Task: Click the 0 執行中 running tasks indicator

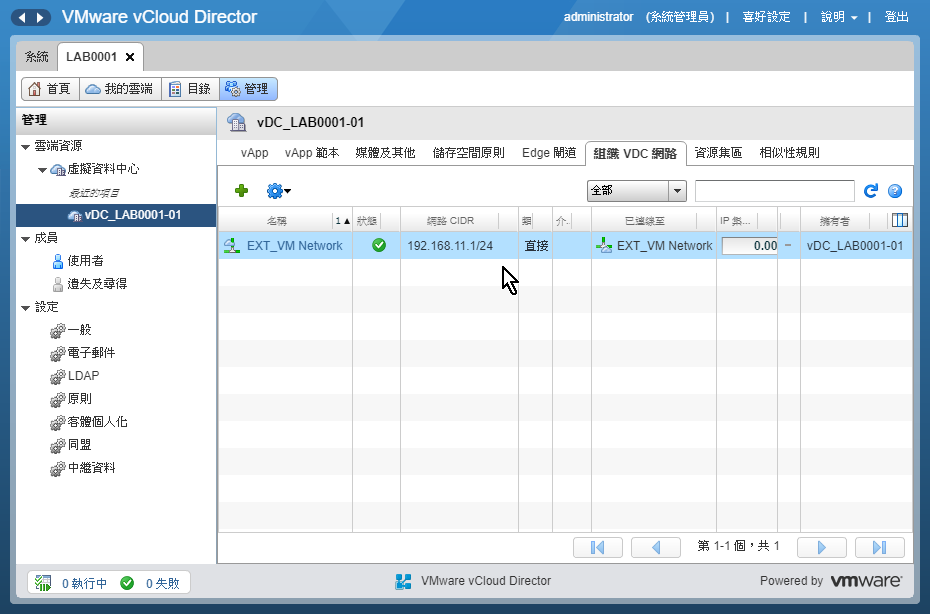Action: [x=85, y=584]
